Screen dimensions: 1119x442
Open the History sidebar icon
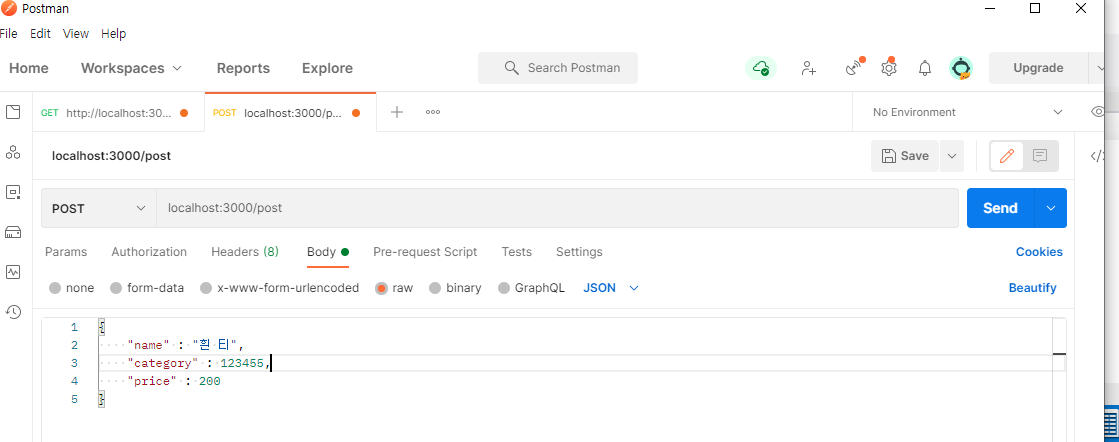click(13, 312)
